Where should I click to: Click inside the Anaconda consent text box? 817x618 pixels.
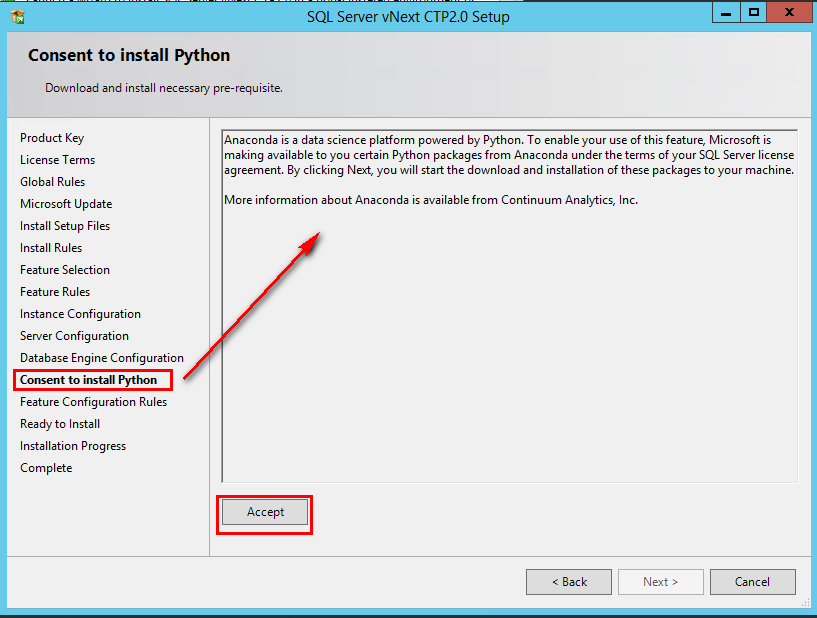click(510, 306)
